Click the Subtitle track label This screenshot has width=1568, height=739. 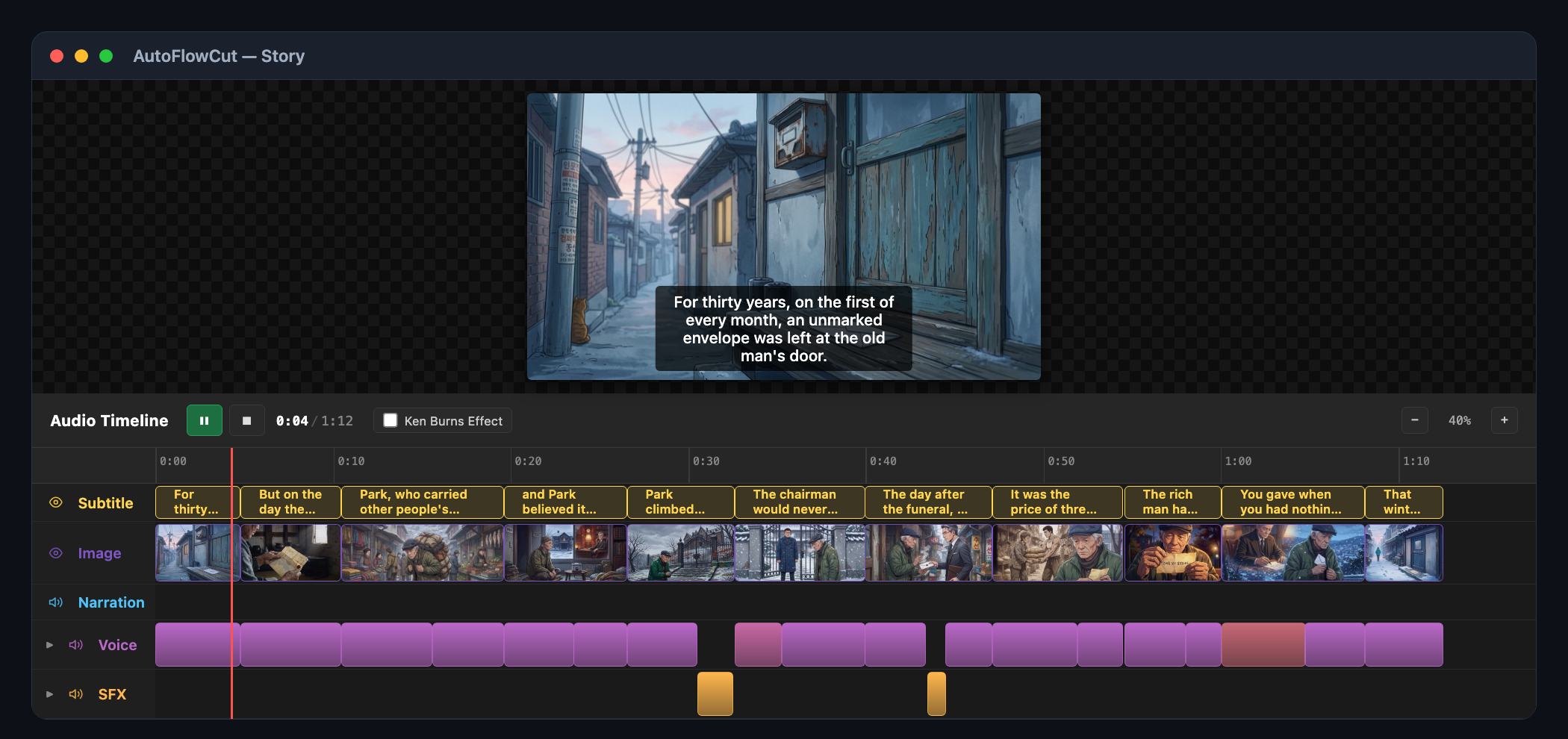[x=105, y=502]
